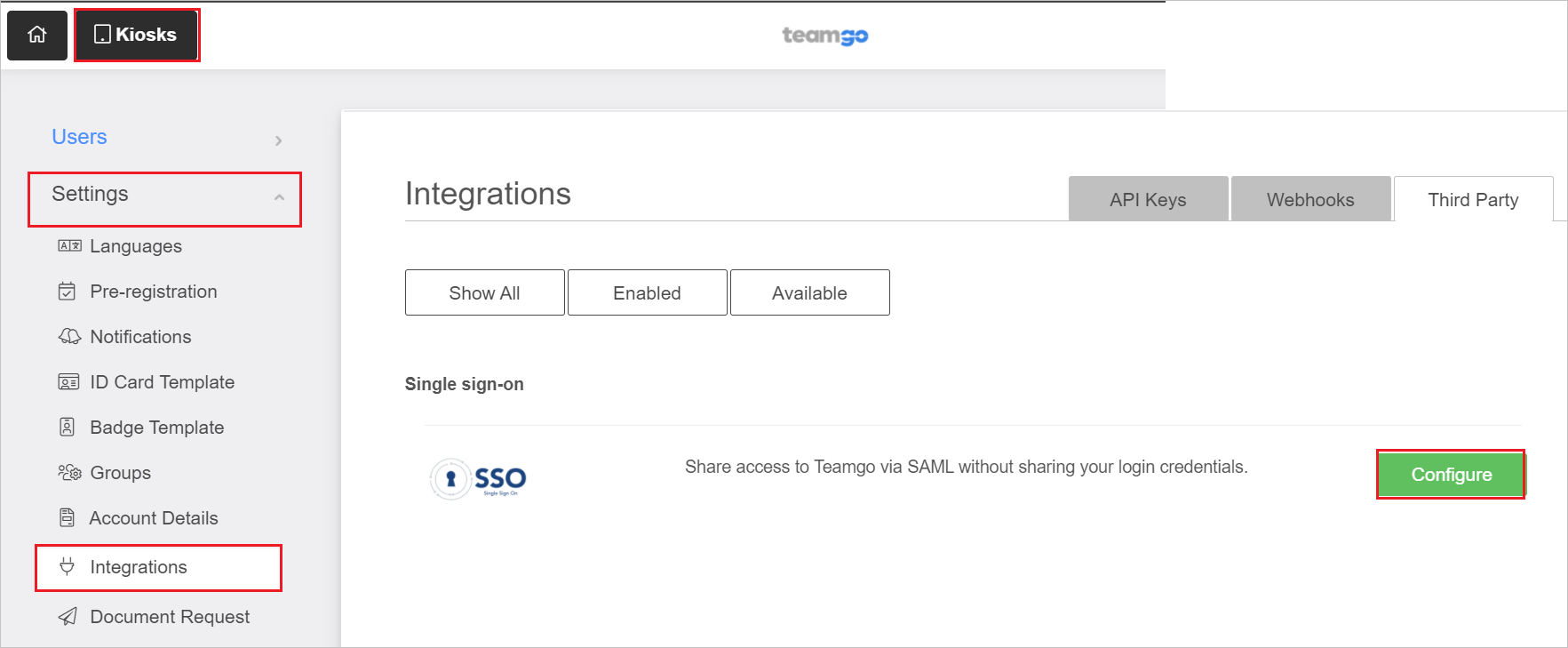Click the Pre-registration calendar icon
Image resolution: width=1568 pixels, height=648 pixels.
(67, 292)
